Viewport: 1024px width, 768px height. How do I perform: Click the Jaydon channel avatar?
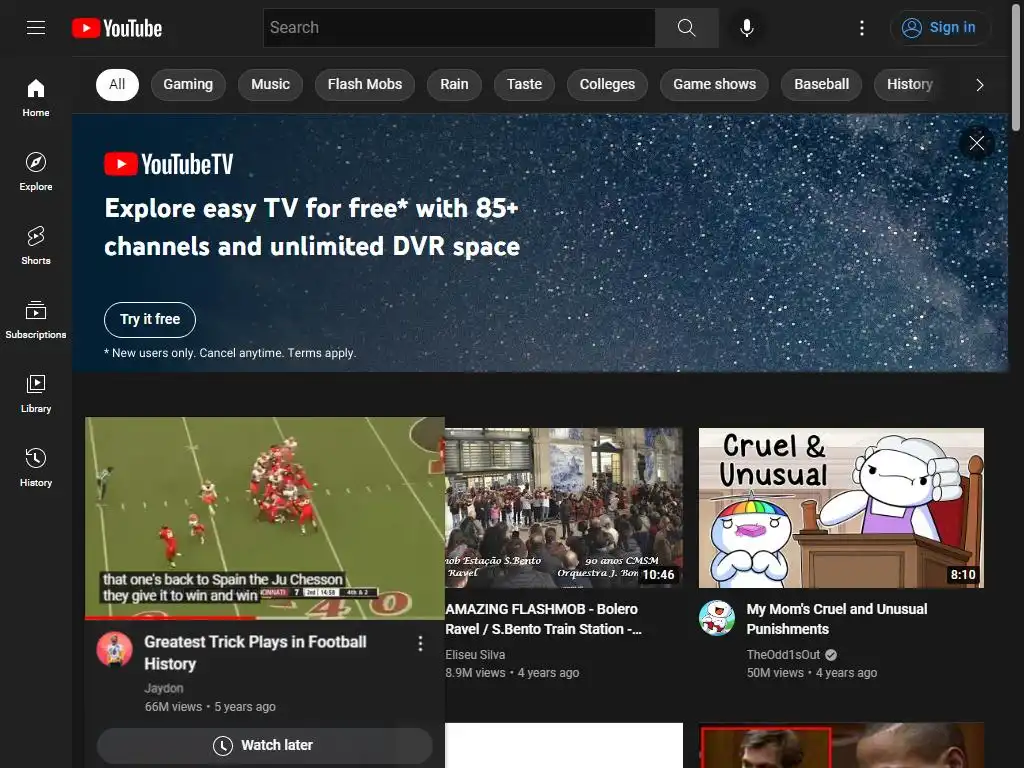(114, 649)
